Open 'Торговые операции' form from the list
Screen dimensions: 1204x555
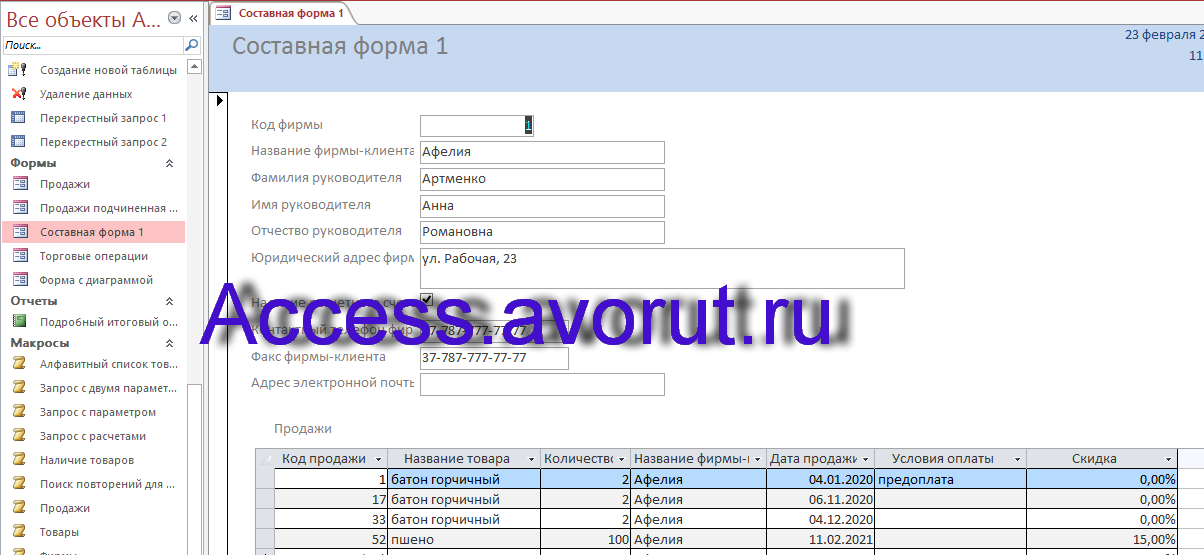(94, 256)
